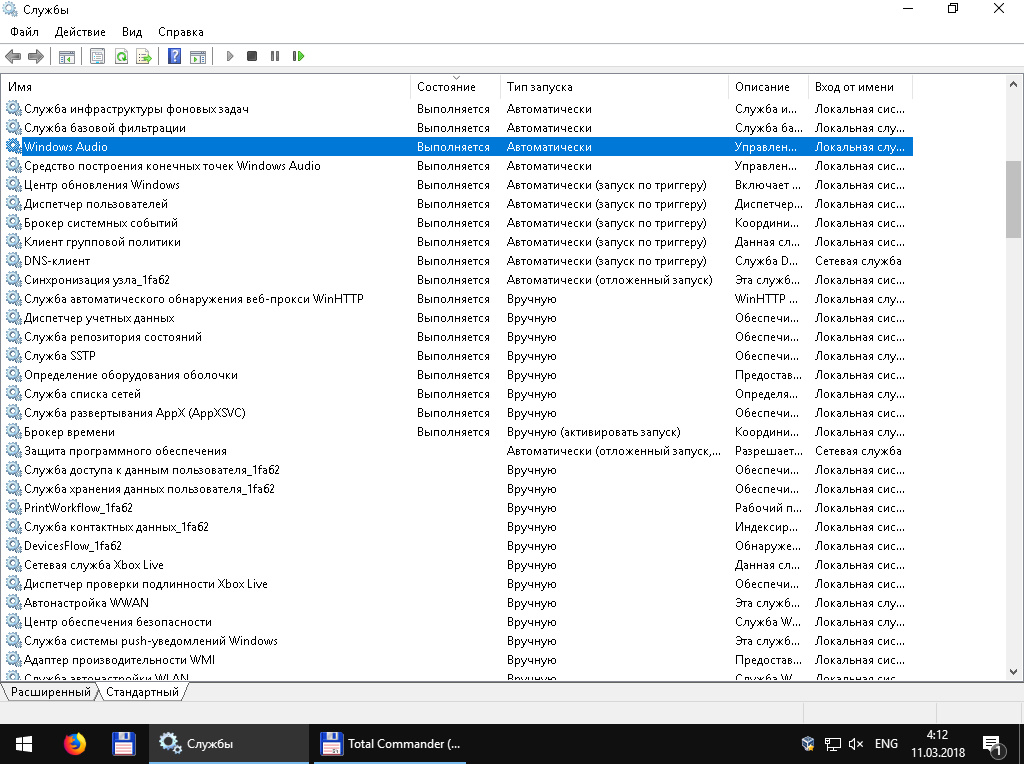
Task: Click the gear icon beside Брокер времени
Action: point(14,432)
